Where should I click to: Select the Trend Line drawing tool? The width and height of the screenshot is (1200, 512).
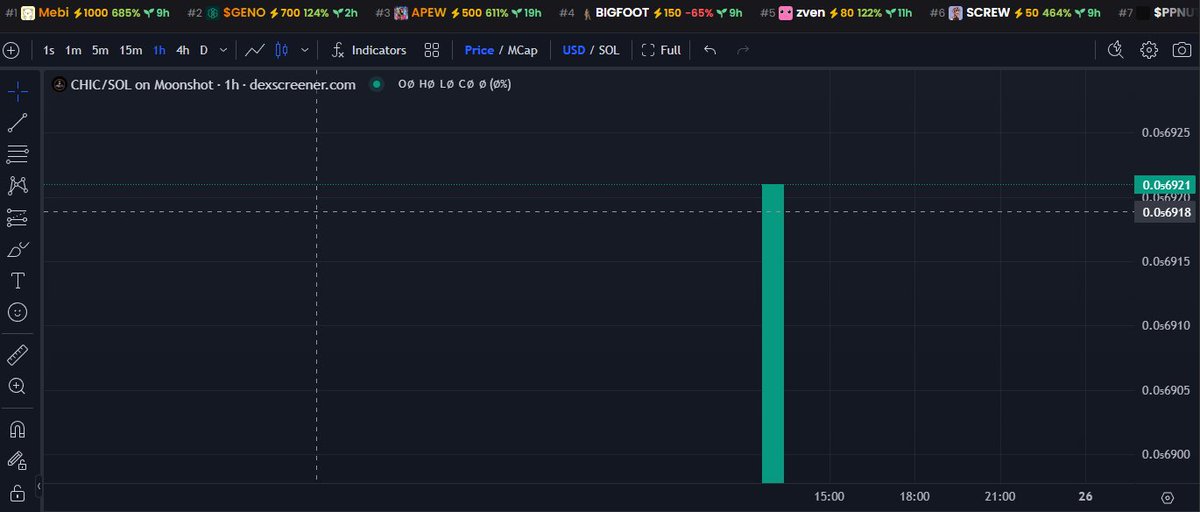(x=17, y=123)
